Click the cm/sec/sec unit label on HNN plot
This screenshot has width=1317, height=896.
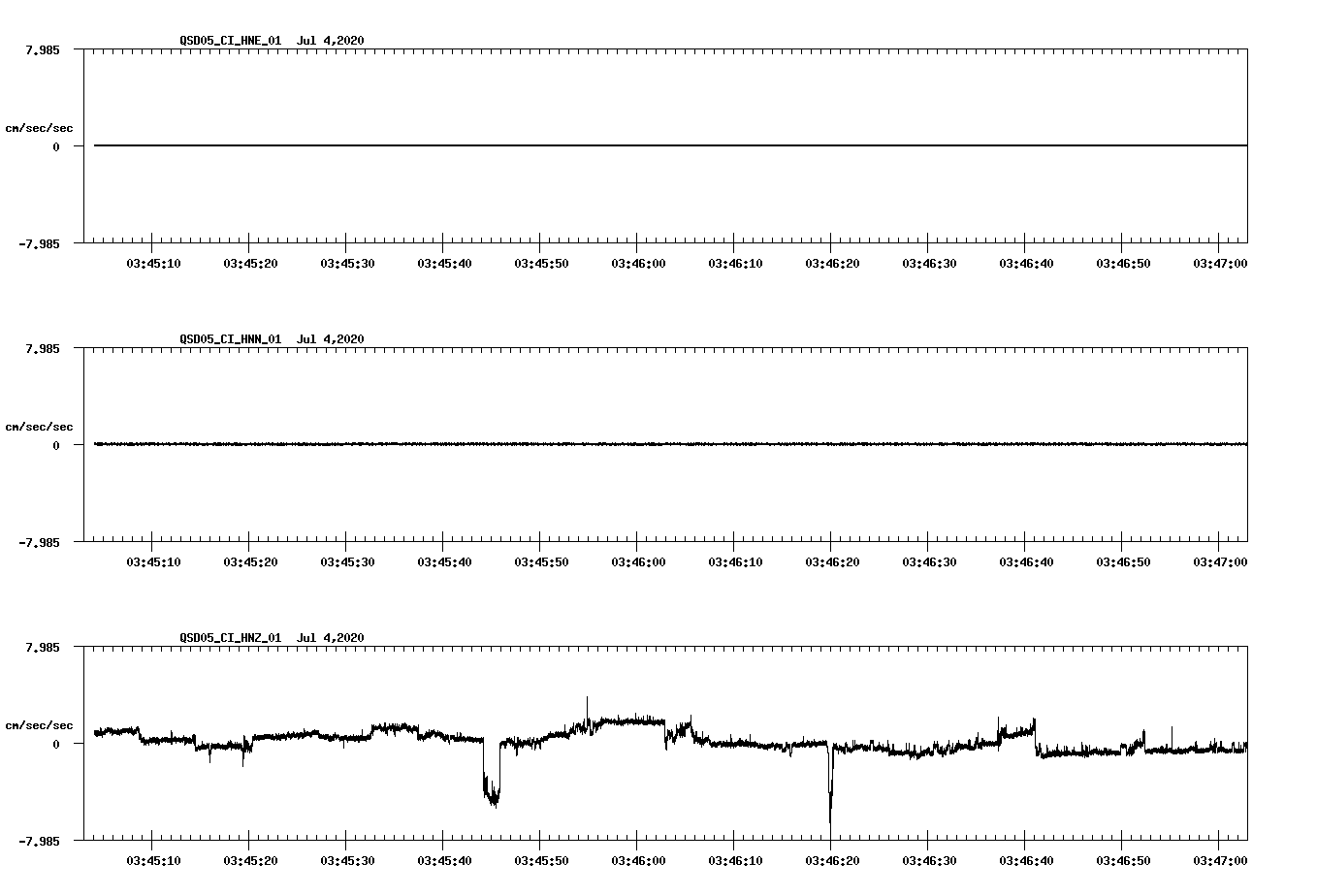click(x=39, y=427)
